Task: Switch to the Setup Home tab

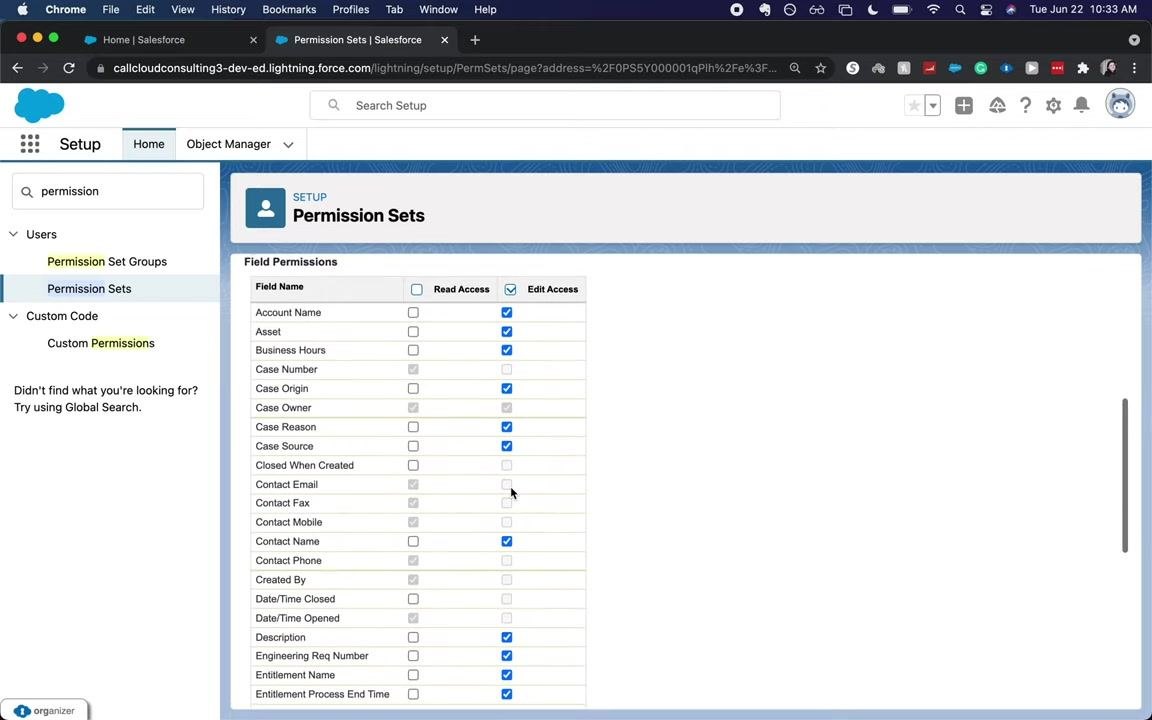Action: point(149,144)
